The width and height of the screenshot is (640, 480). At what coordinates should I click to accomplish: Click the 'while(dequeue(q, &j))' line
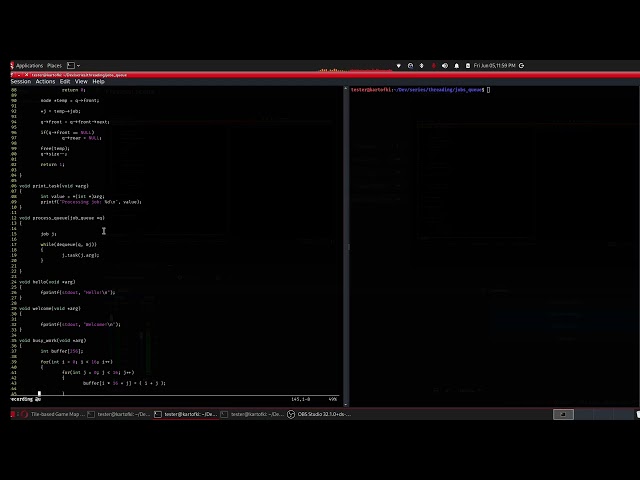tap(69, 244)
